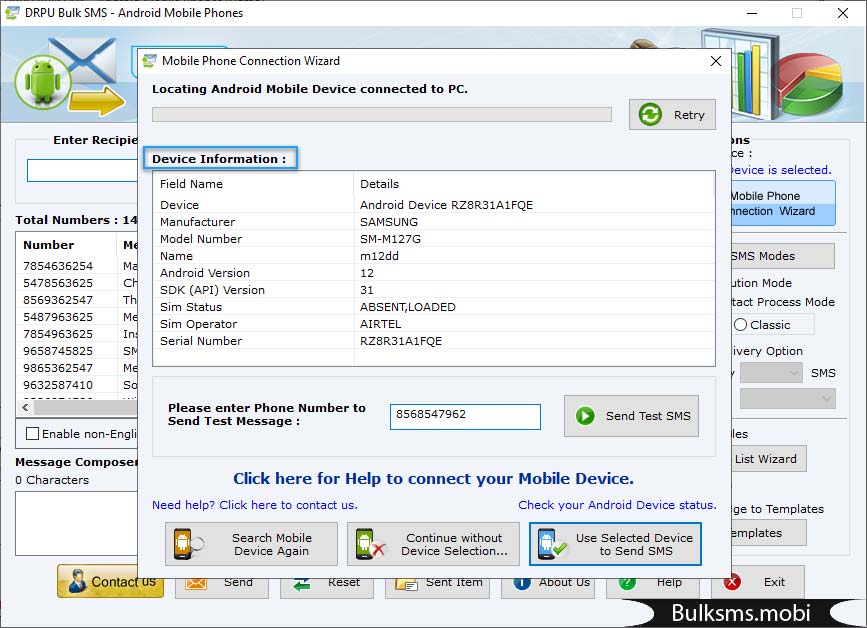The width and height of the screenshot is (867, 628).
Task: Click the Exit button label
Action: [774, 582]
